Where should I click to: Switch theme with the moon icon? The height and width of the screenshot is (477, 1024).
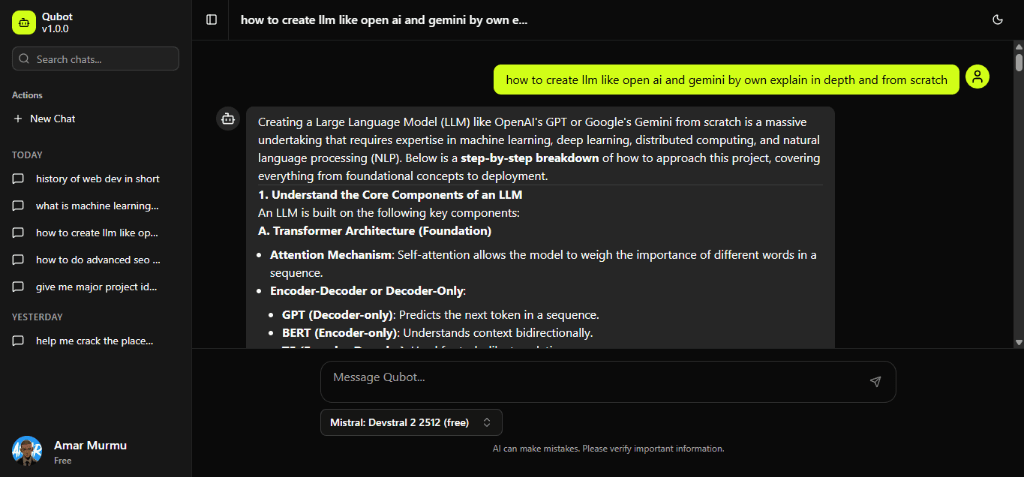997,19
